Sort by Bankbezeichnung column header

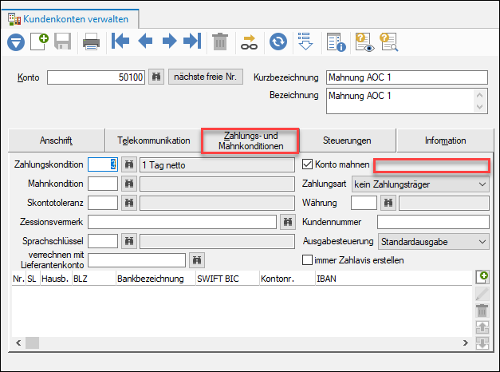click(155, 279)
